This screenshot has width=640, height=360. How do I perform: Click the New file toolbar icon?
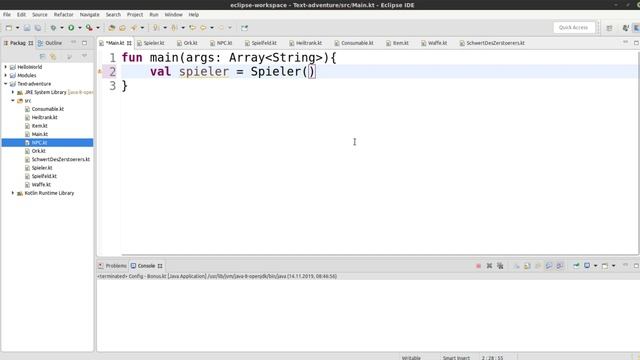click(x=9, y=28)
